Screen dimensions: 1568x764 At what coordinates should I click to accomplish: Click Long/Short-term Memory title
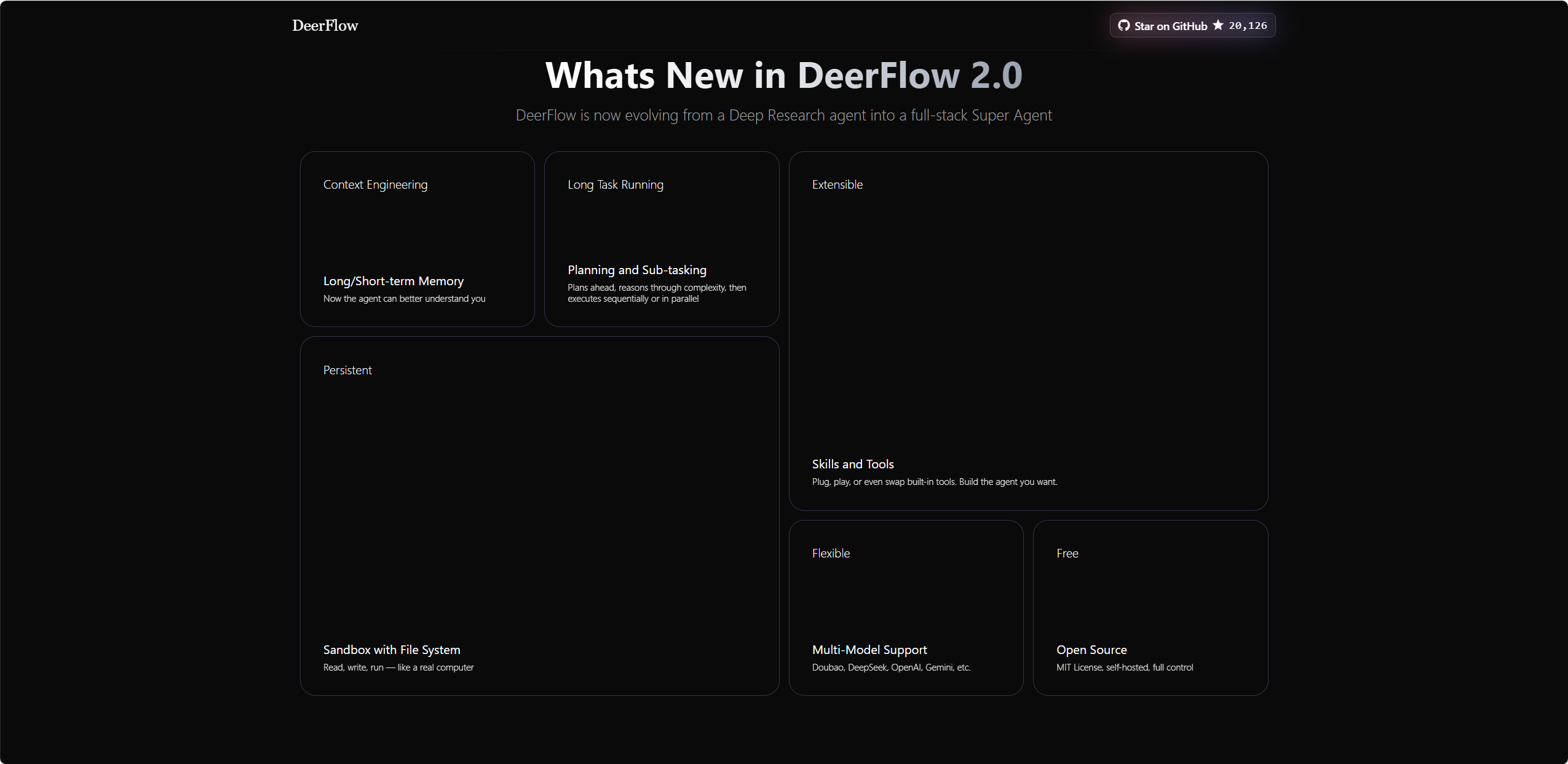(394, 281)
